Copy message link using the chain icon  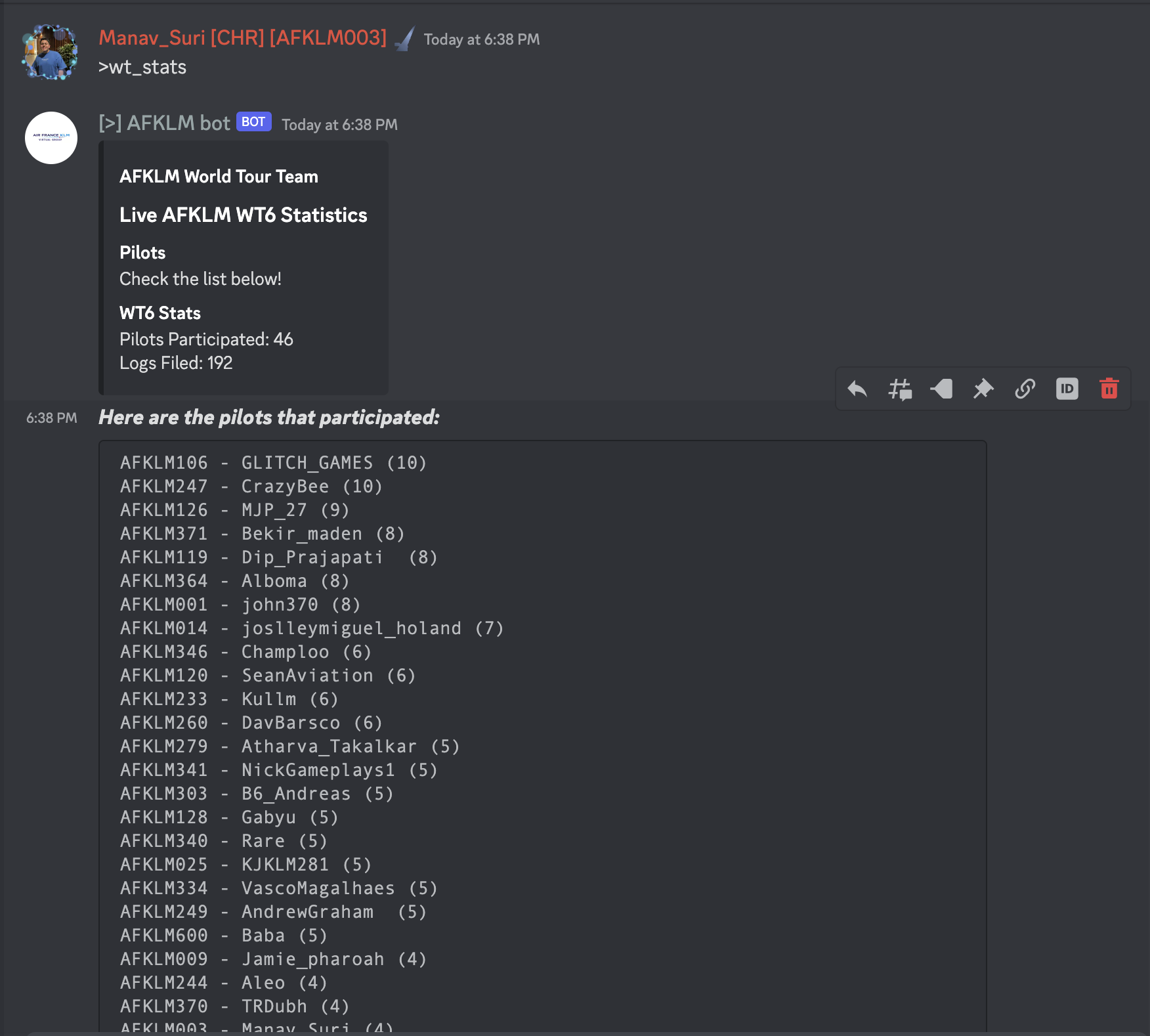click(x=1025, y=389)
